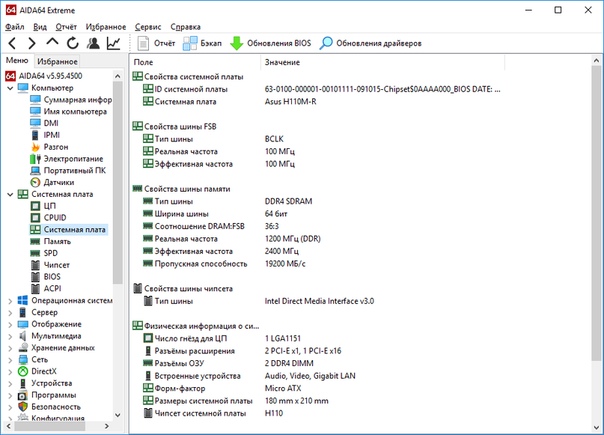This screenshot has width=604, height=435.
Task: Expand the Устройства tree node
Action: pyautogui.click(x=10, y=384)
